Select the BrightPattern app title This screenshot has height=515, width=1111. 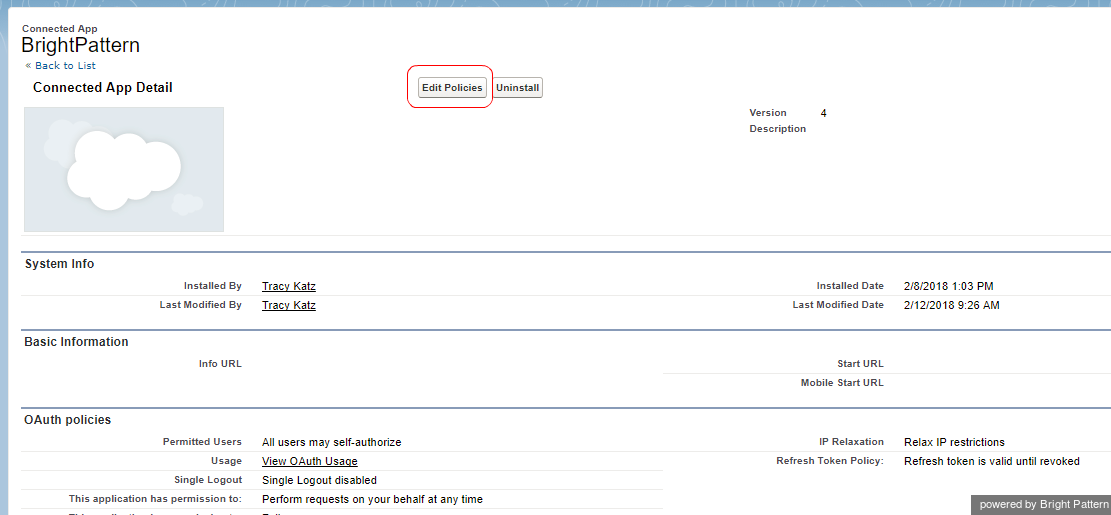[x=81, y=45]
